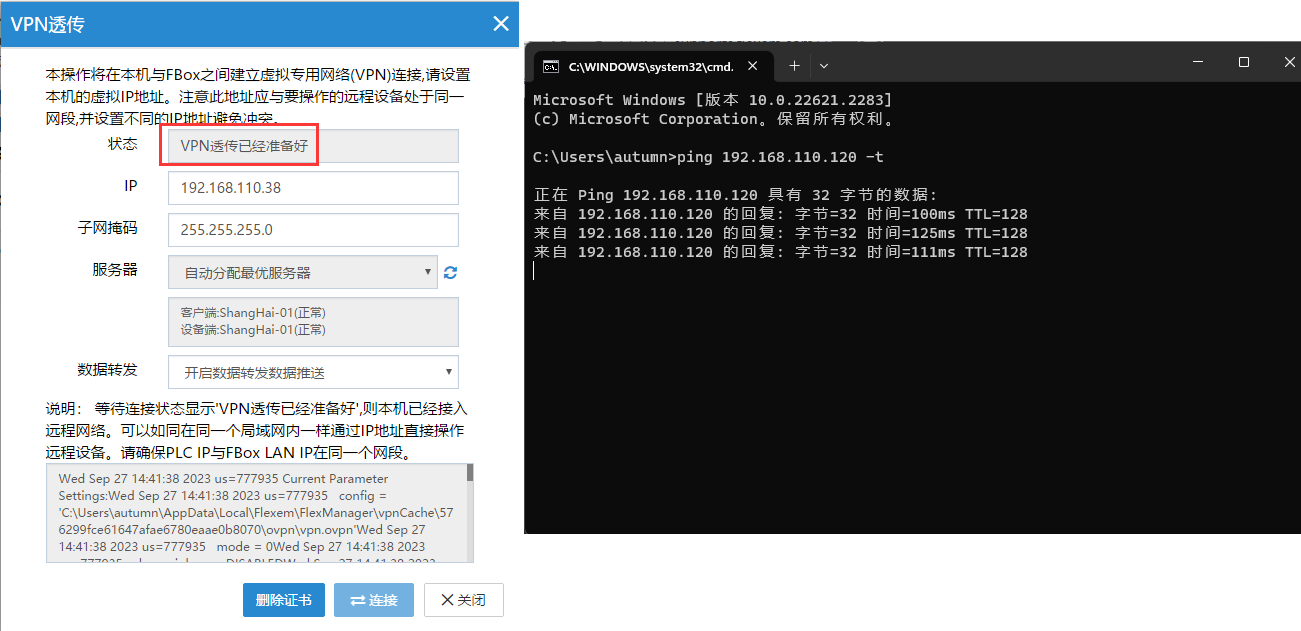Close the VPN透传 dialog with X icon

[x=501, y=24]
